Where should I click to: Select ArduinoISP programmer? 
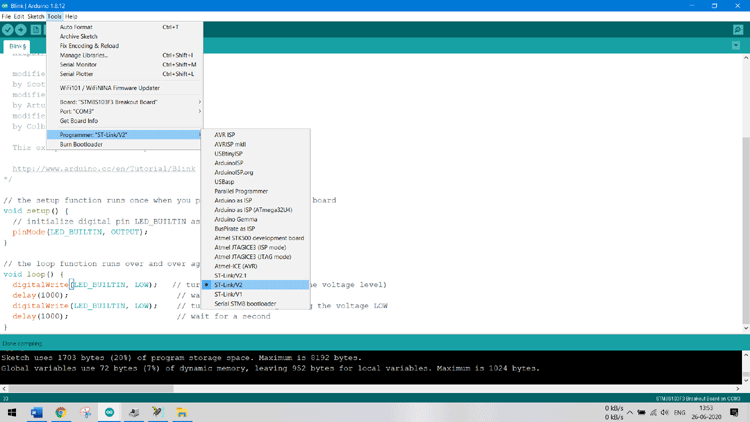tap(255, 163)
